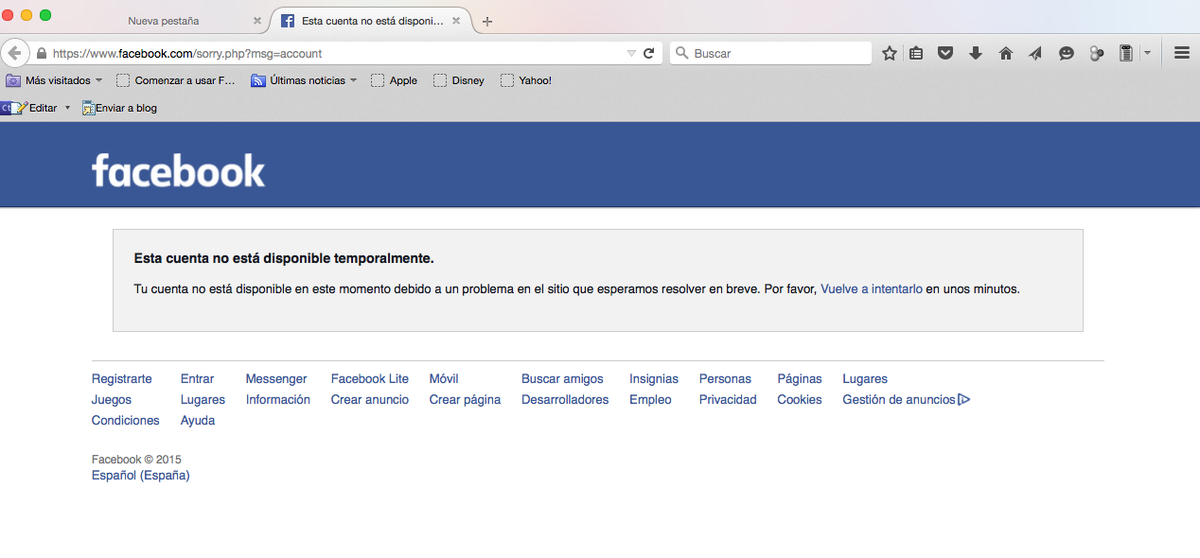Screen dimensions: 1200x558
Task: Click the paper plane share icon
Action: 1035,53
